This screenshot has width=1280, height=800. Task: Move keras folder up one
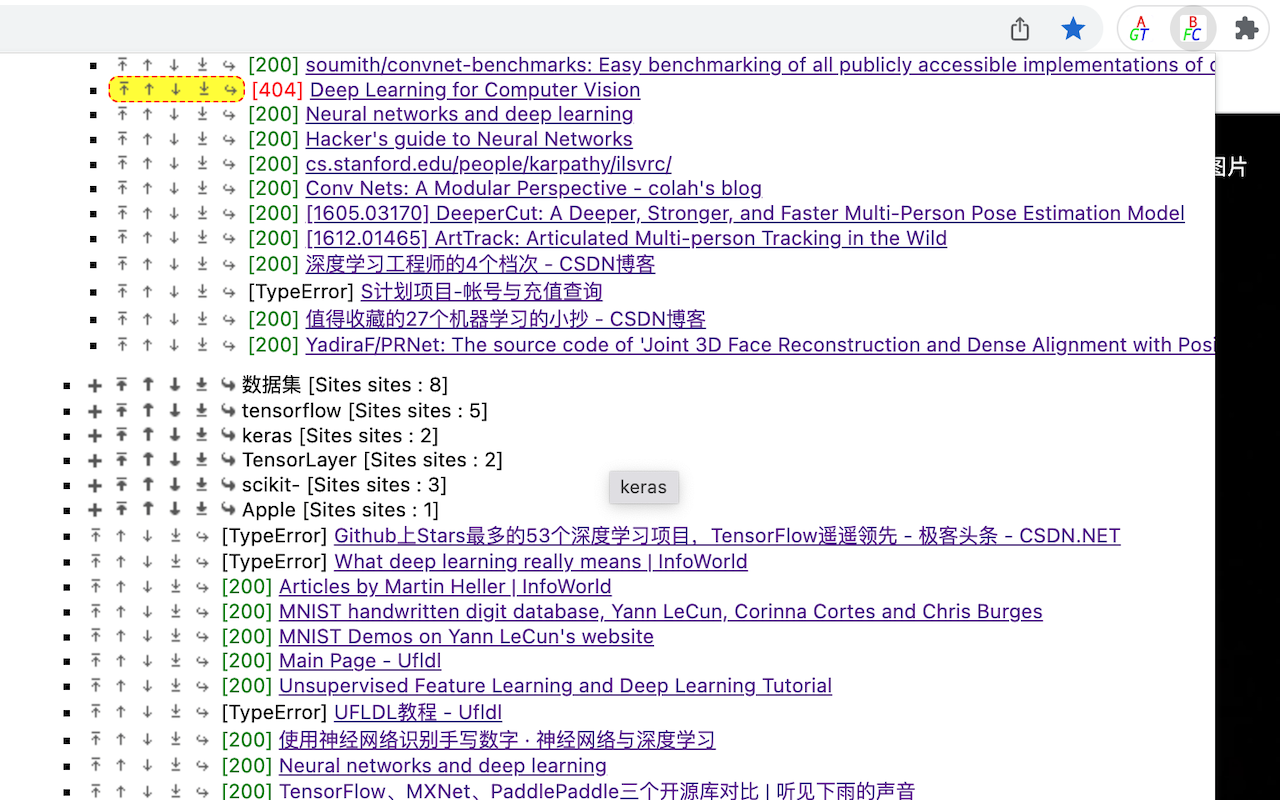(148, 436)
